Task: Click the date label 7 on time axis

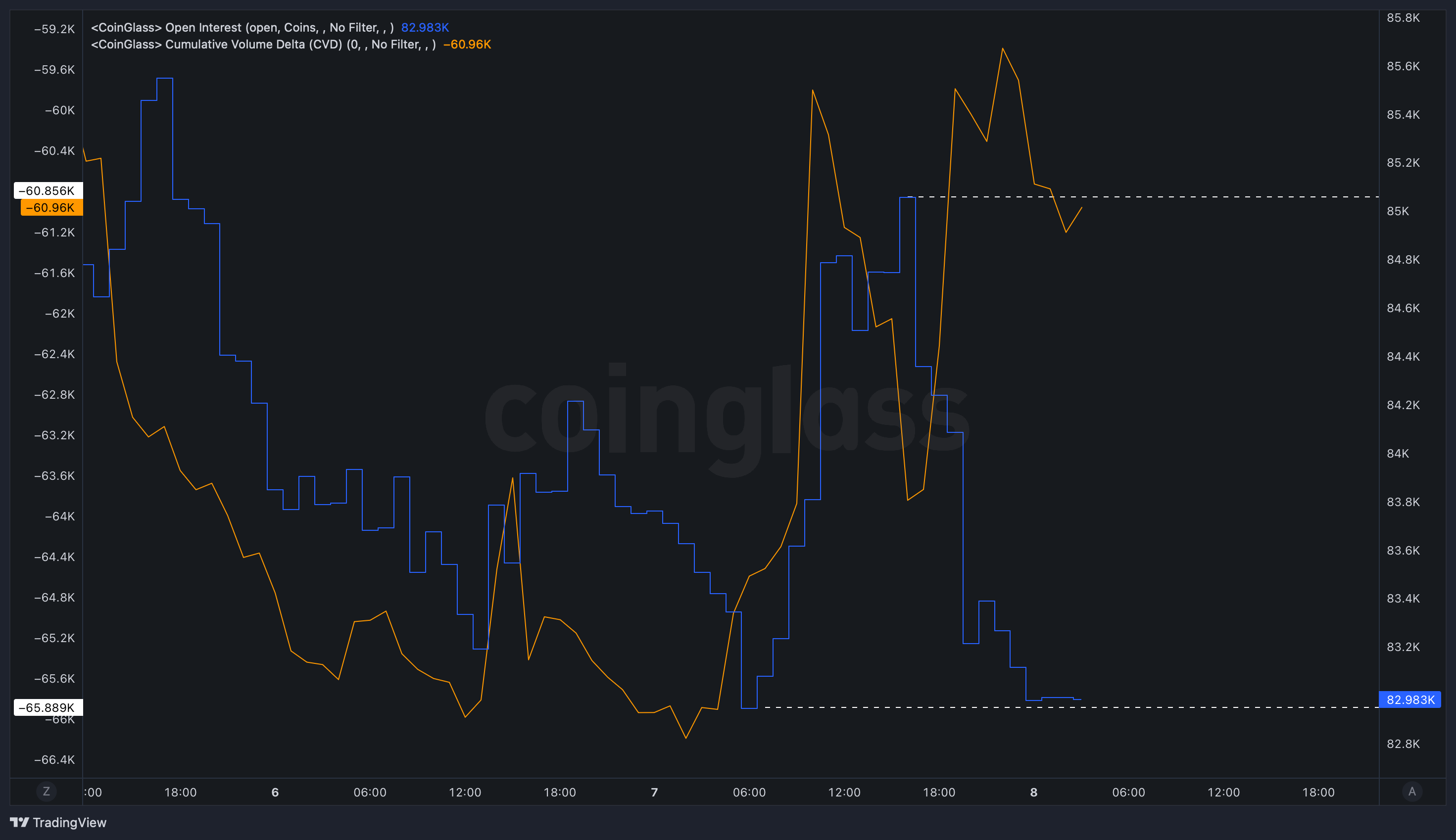Action: (x=654, y=792)
